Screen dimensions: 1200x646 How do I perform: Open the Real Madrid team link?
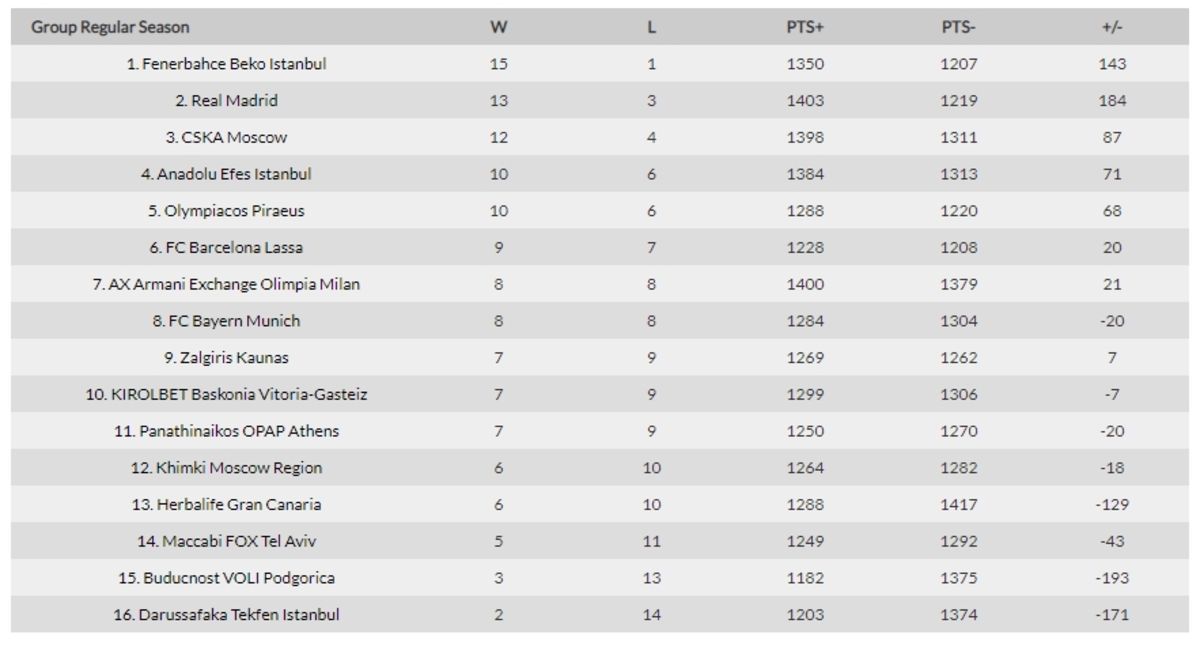pyautogui.click(x=227, y=101)
